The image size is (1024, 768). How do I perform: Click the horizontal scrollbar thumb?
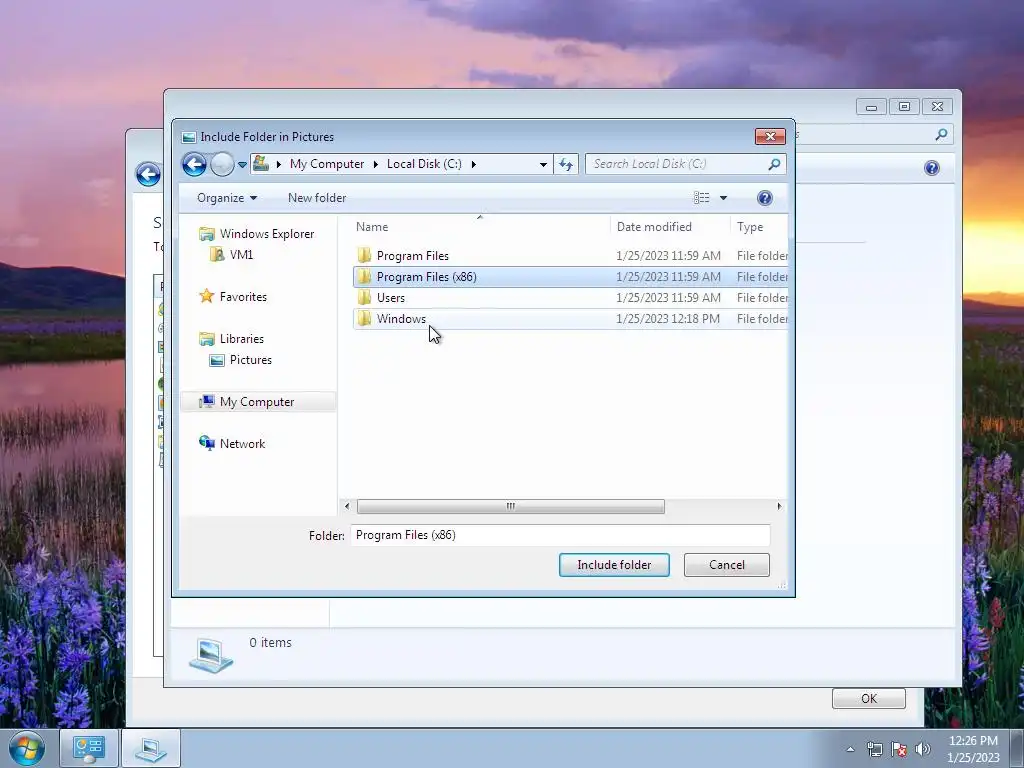[511, 506]
